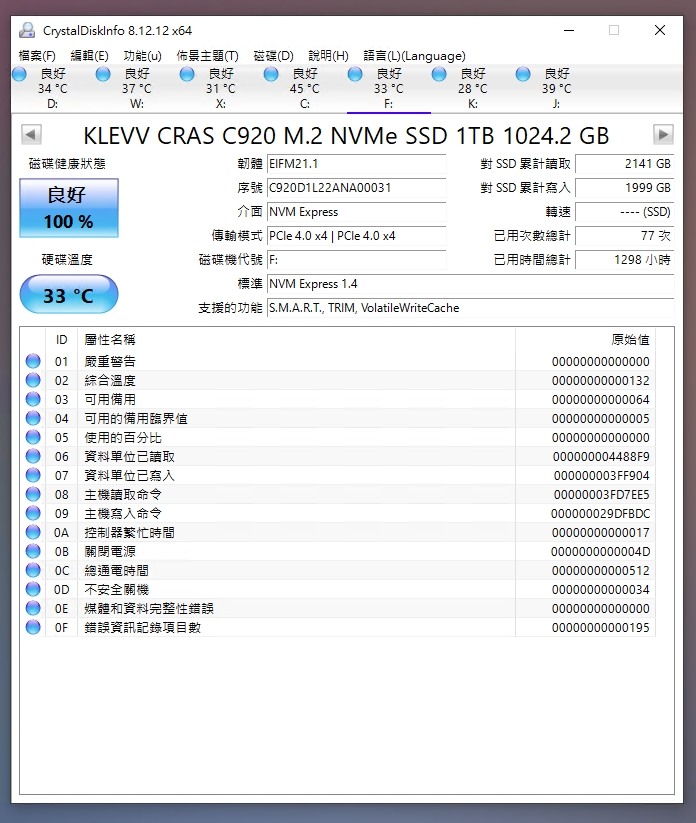Image resolution: width=696 pixels, height=823 pixels.
Task: Click the 良好 100 % health status button
Action: (69, 208)
